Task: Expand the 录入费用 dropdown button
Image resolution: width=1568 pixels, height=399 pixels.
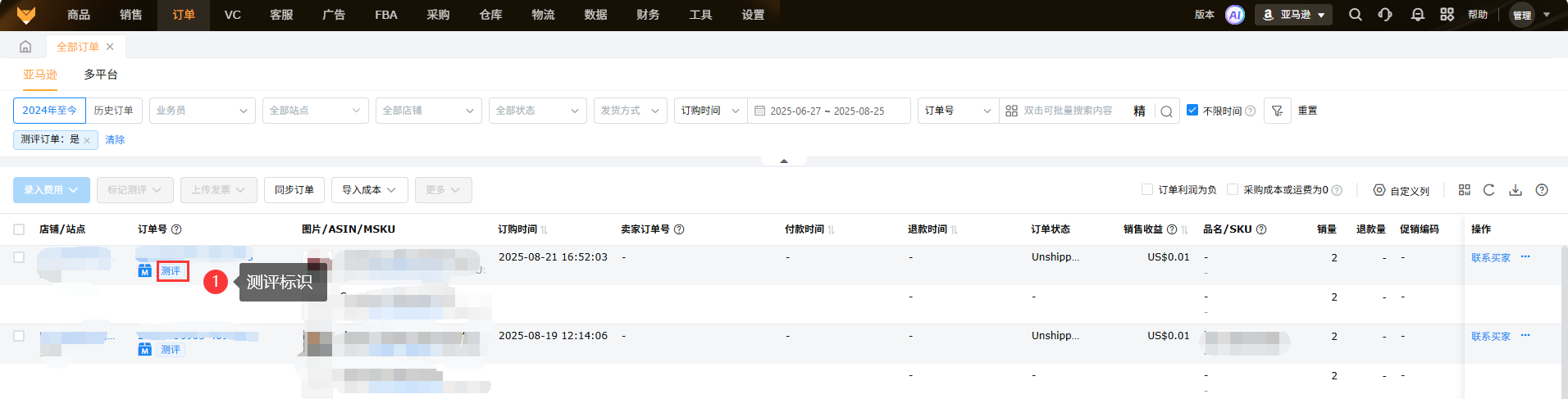Action: click(51, 190)
